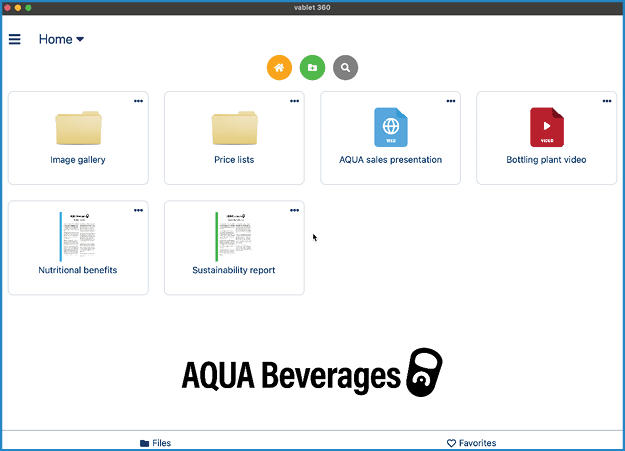Click the green add folder button

pos(312,67)
